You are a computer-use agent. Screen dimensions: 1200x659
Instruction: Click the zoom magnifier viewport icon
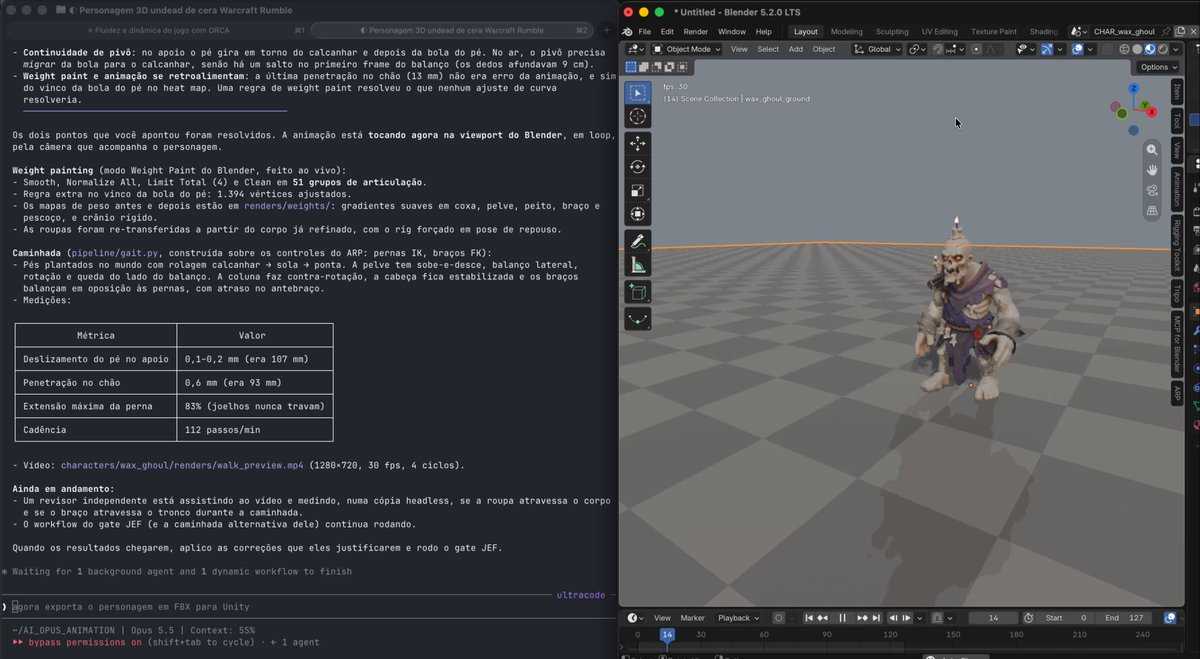[1152, 149]
